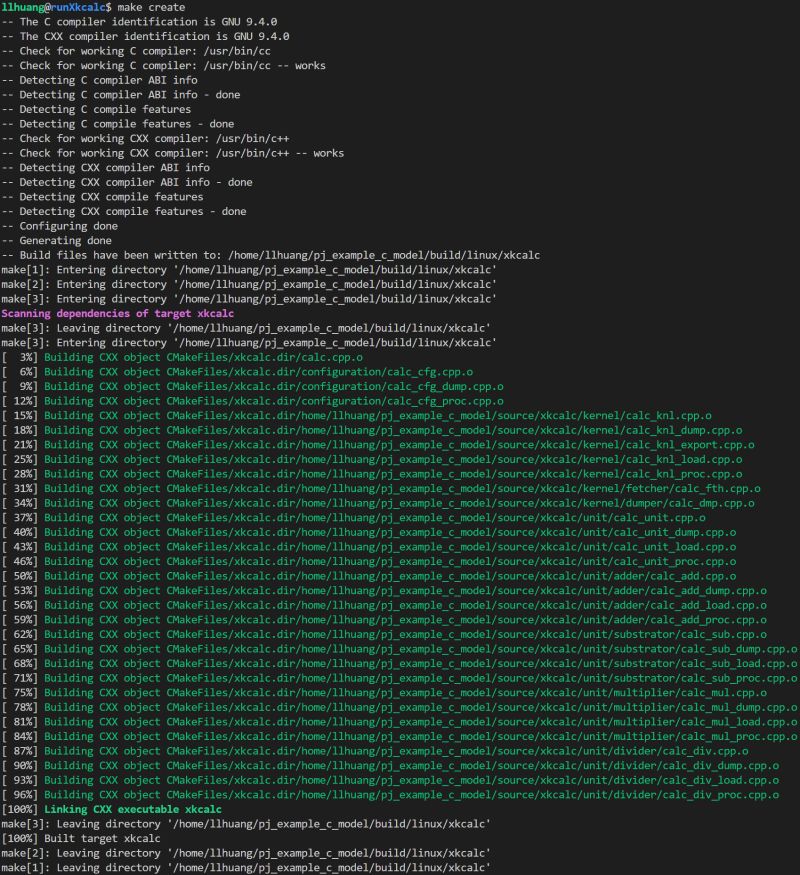800x875 pixels.
Task: Click the line 'The C compiler identification is GNU 9.4.0'
Action: click(x=139, y=22)
